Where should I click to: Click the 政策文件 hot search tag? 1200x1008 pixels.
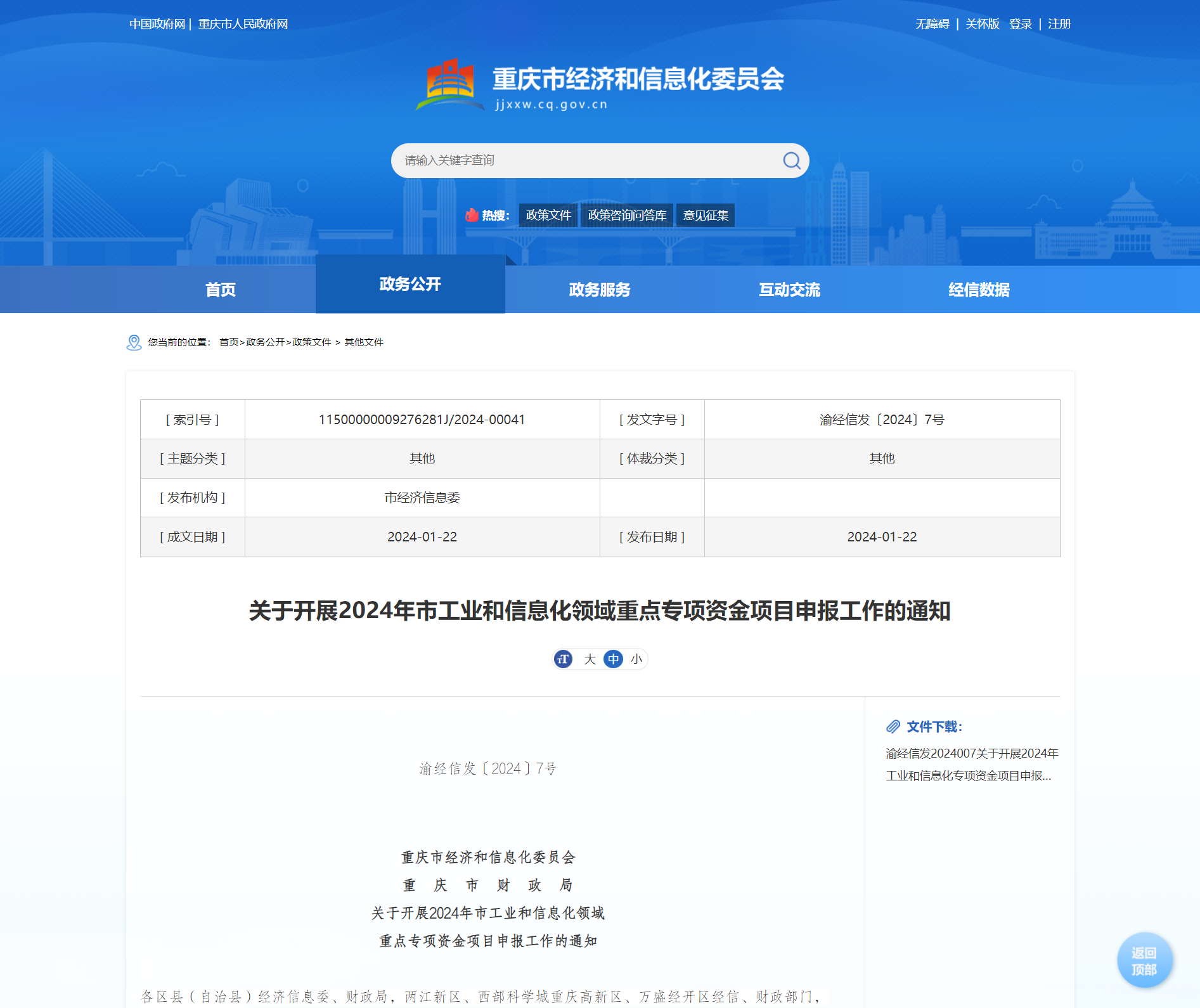point(548,215)
